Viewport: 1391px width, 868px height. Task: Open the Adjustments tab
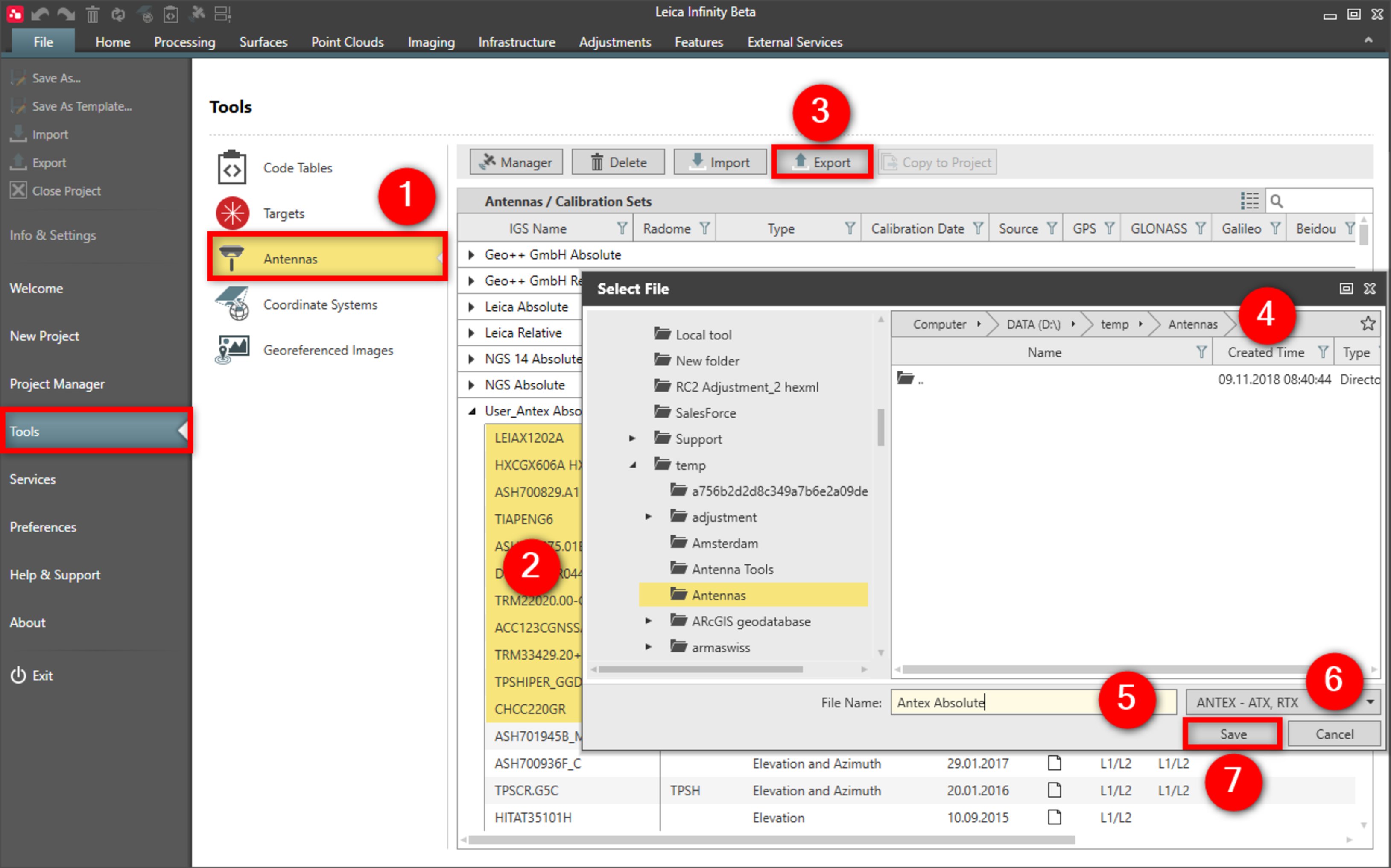click(614, 42)
